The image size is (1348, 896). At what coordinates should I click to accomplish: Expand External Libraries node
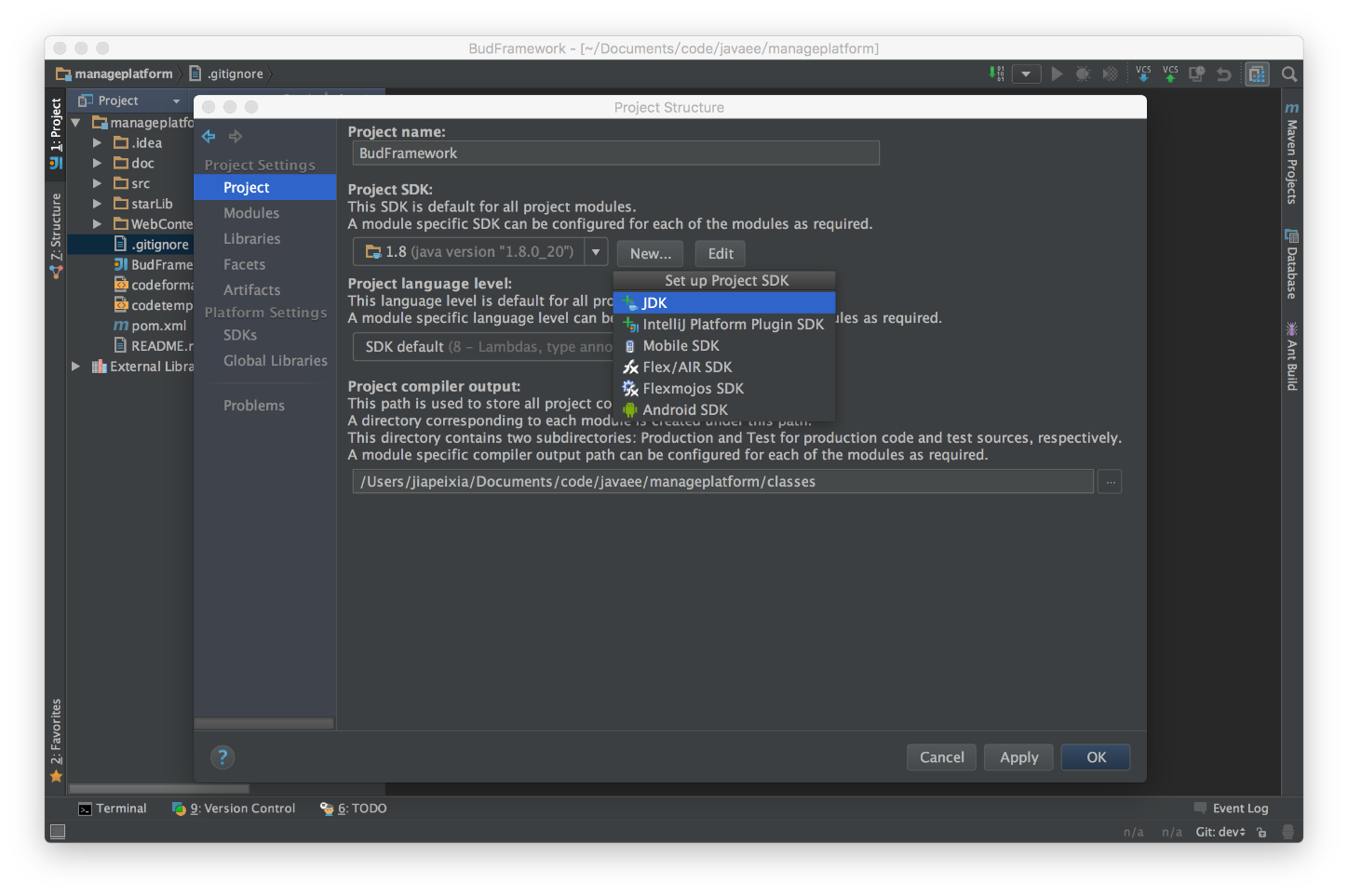76,367
